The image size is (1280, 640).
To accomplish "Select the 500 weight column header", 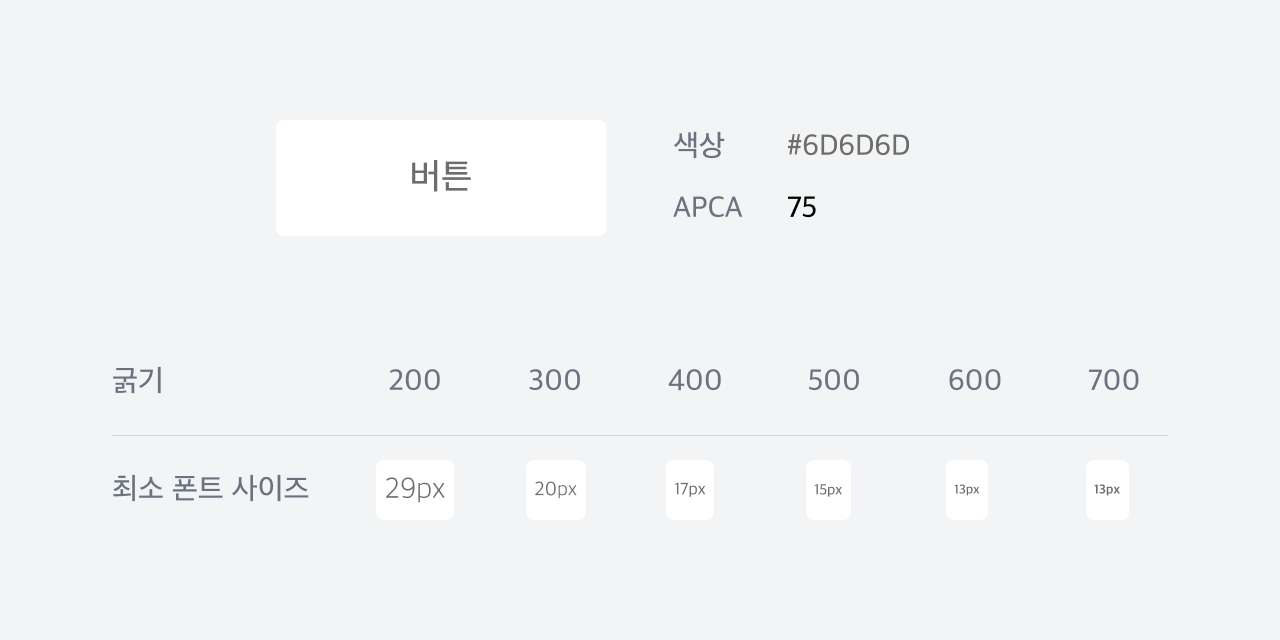I will 834,380.
